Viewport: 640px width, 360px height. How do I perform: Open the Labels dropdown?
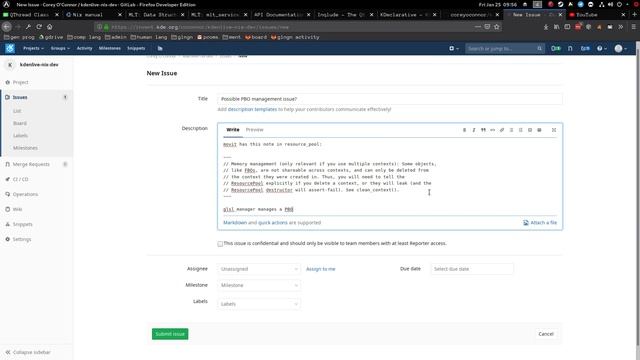pyautogui.click(x=259, y=304)
